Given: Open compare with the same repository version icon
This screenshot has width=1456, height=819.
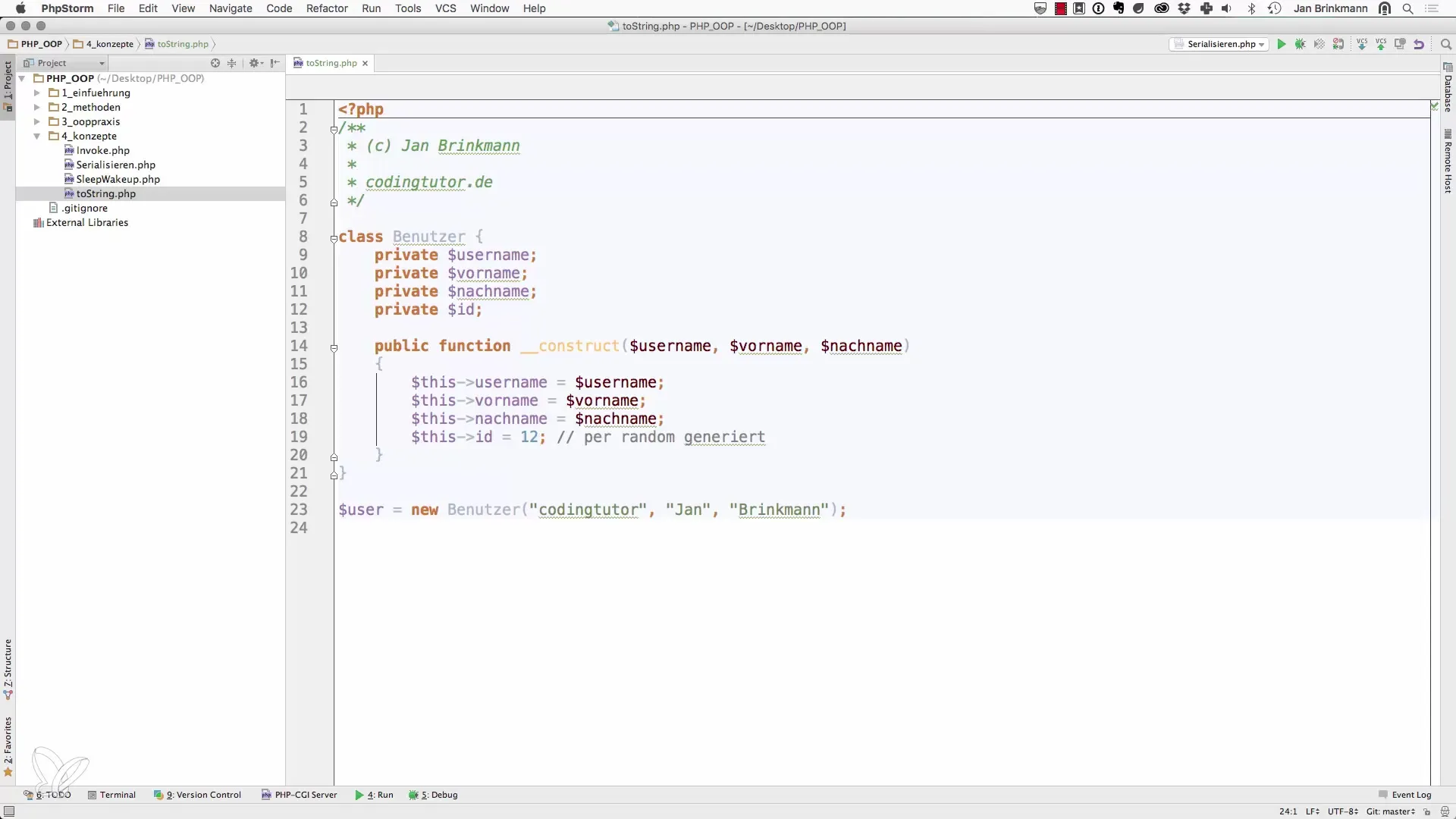Looking at the screenshot, I should click(1400, 44).
